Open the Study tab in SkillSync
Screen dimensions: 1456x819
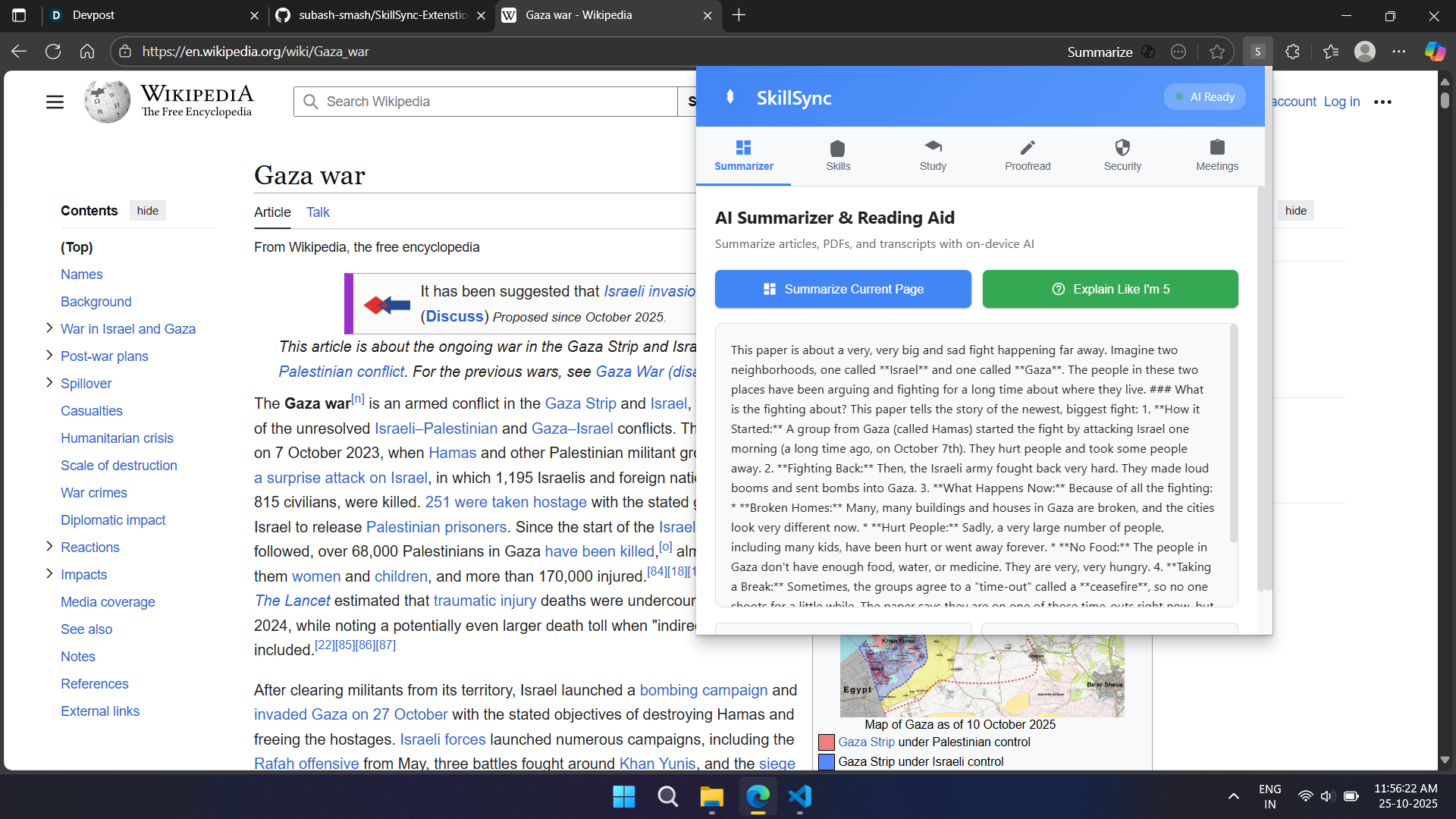click(932, 155)
